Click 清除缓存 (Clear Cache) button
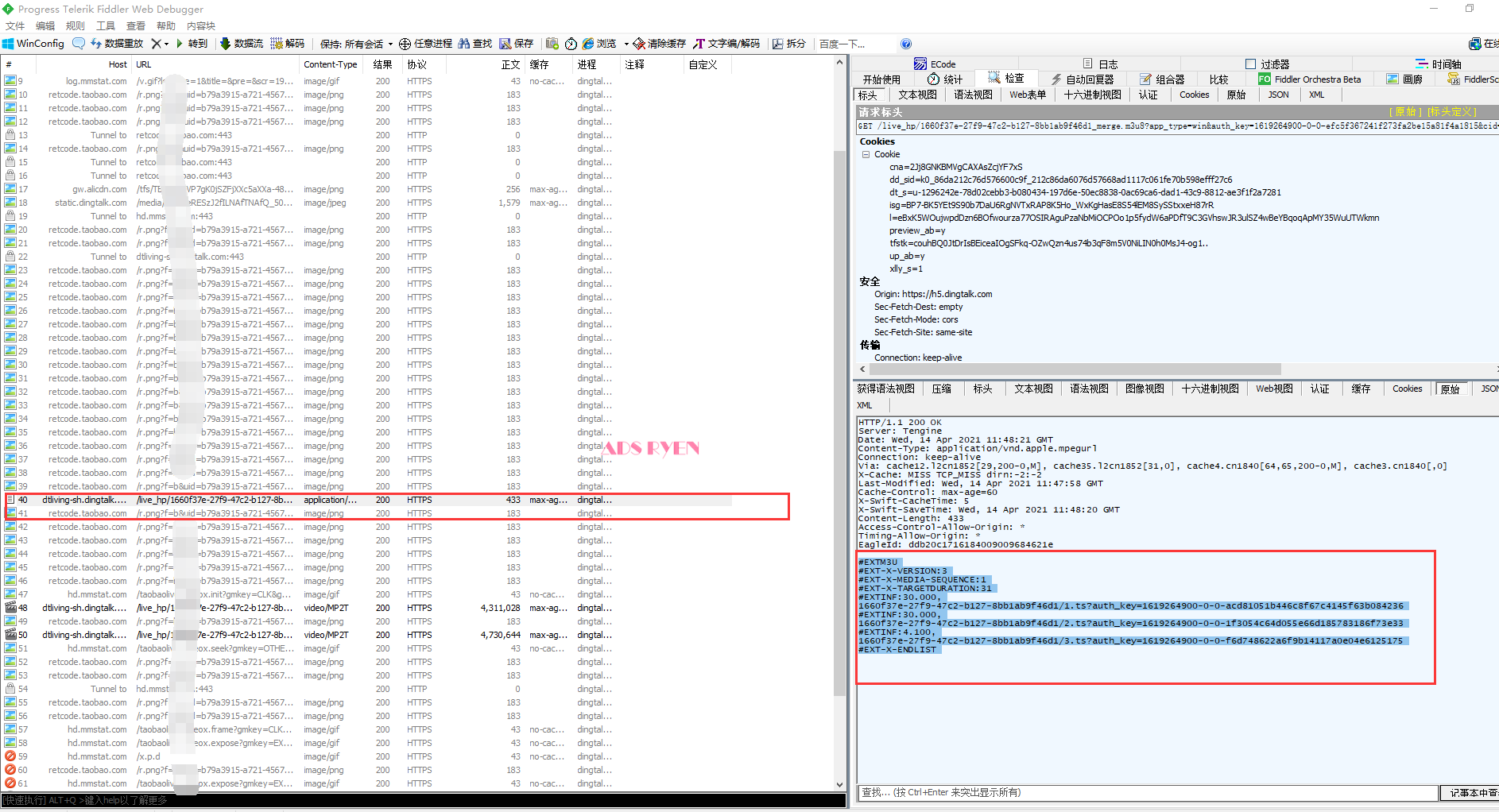 pos(660,44)
